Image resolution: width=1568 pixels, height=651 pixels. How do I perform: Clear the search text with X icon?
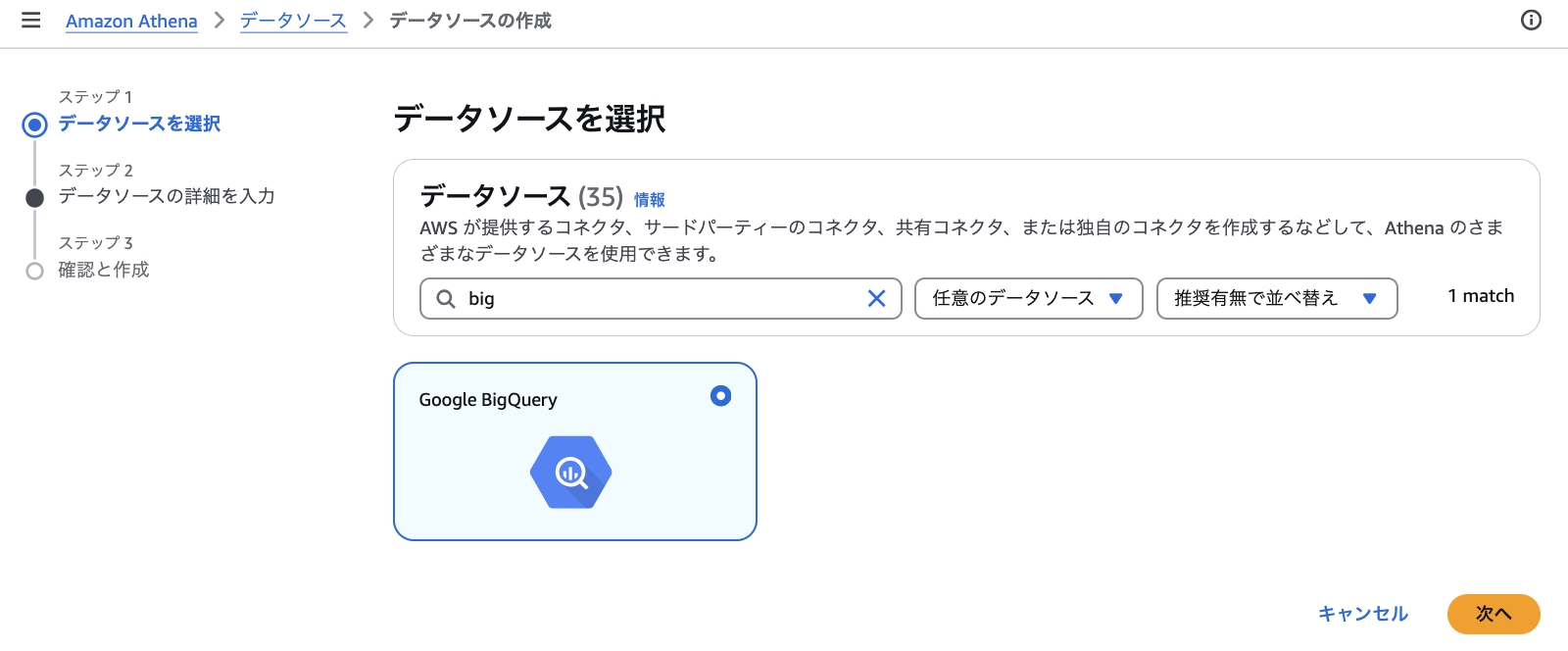877,298
